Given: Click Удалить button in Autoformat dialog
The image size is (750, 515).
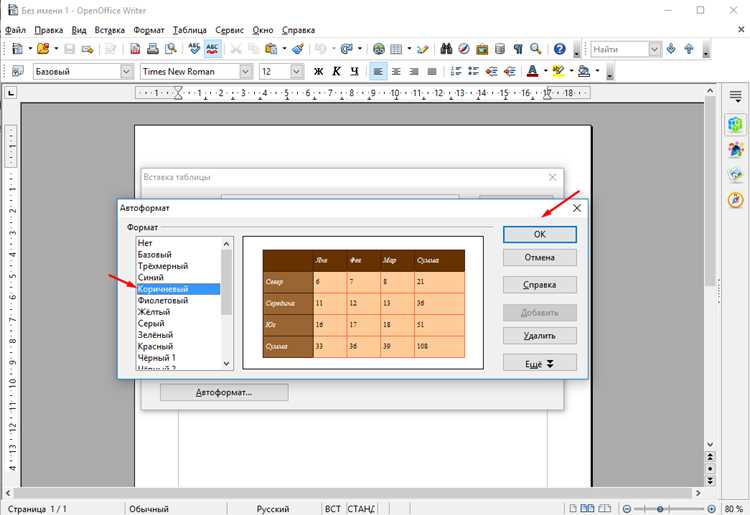Looking at the screenshot, I should point(540,336).
